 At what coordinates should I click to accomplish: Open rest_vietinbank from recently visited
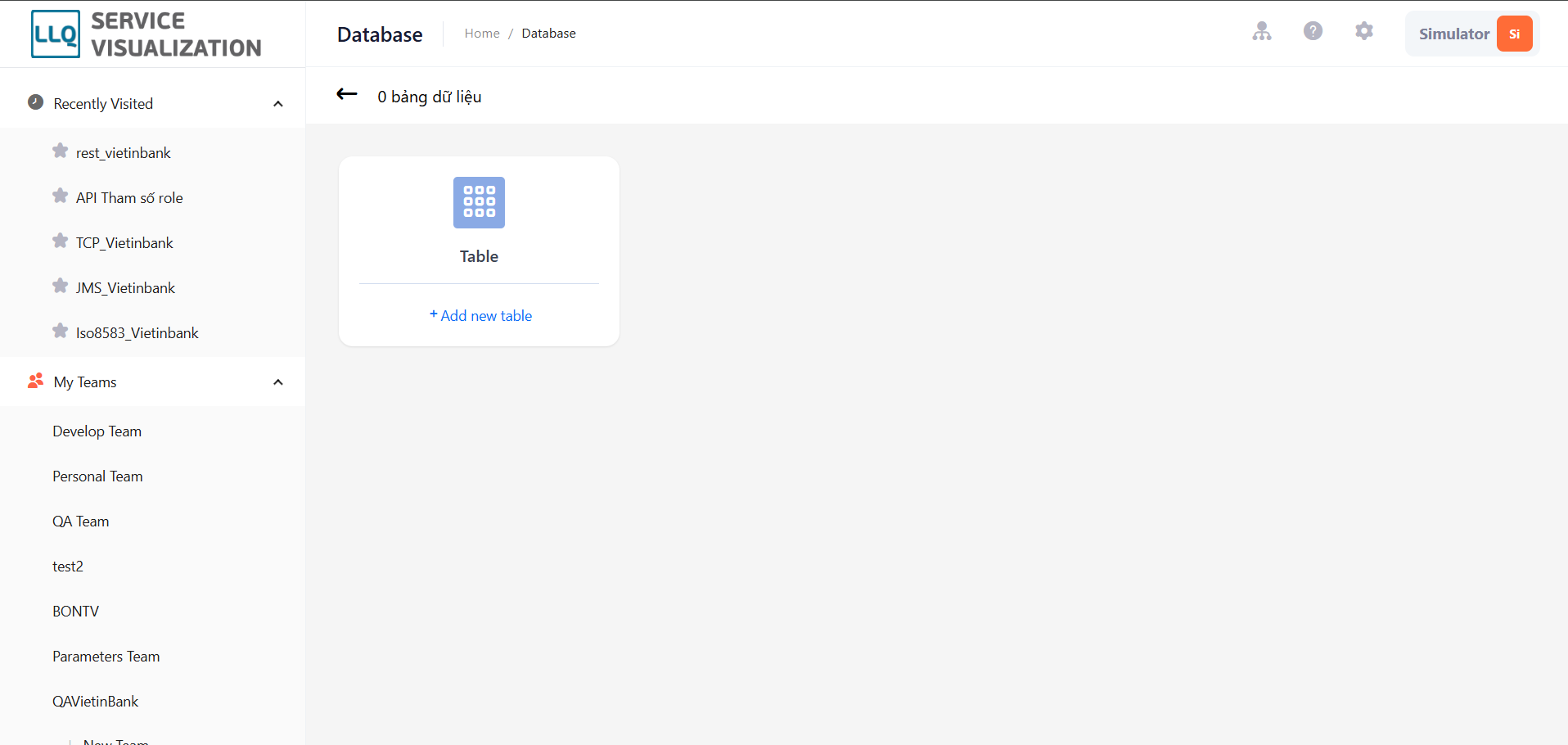(124, 153)
